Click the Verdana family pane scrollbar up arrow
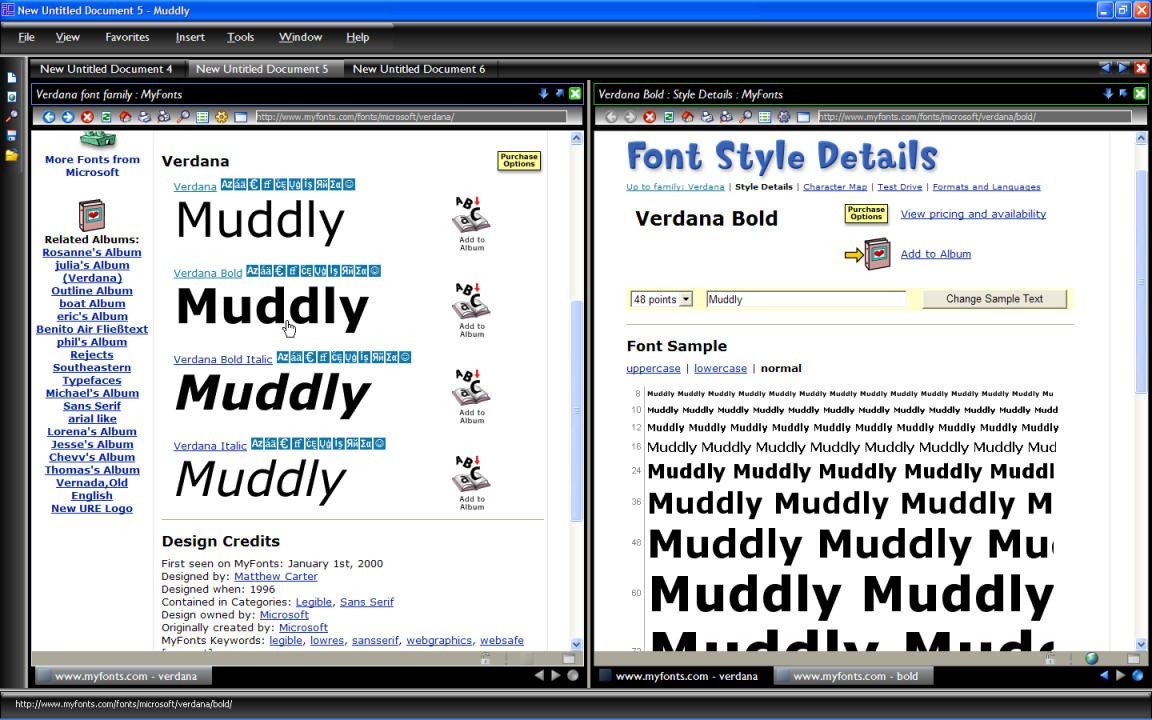The width and height of the screenshot is (1152, 720). 577,138
